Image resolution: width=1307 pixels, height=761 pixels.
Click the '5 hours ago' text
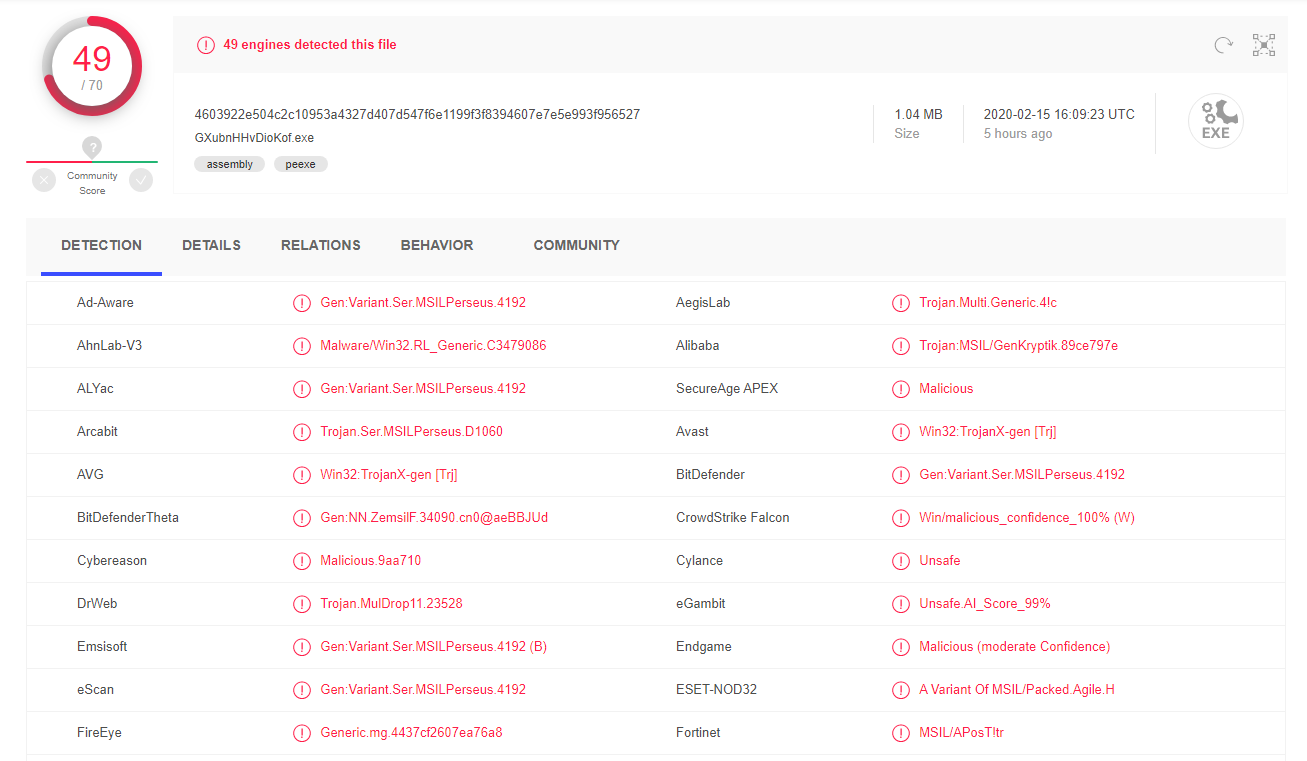tap(1018, 134)
